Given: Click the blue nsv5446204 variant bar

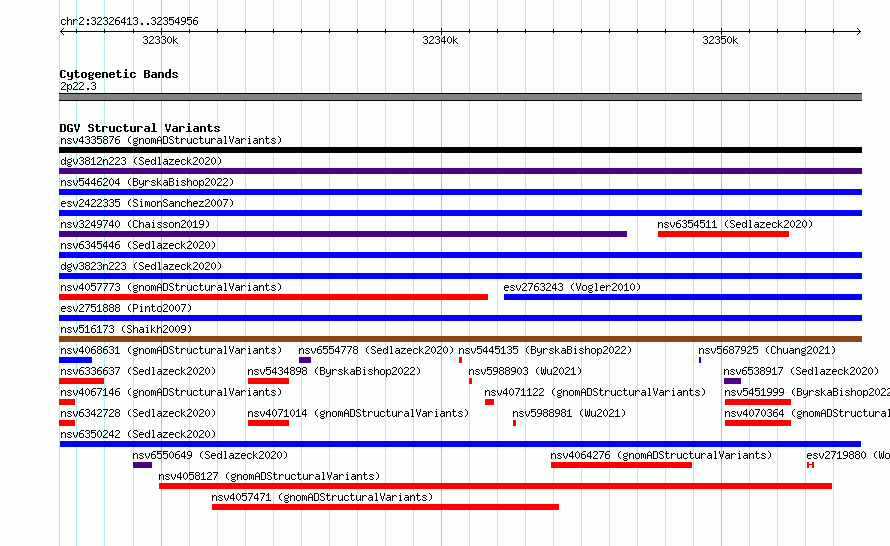Looking at the screenshot, I should (x=460, y=192).
